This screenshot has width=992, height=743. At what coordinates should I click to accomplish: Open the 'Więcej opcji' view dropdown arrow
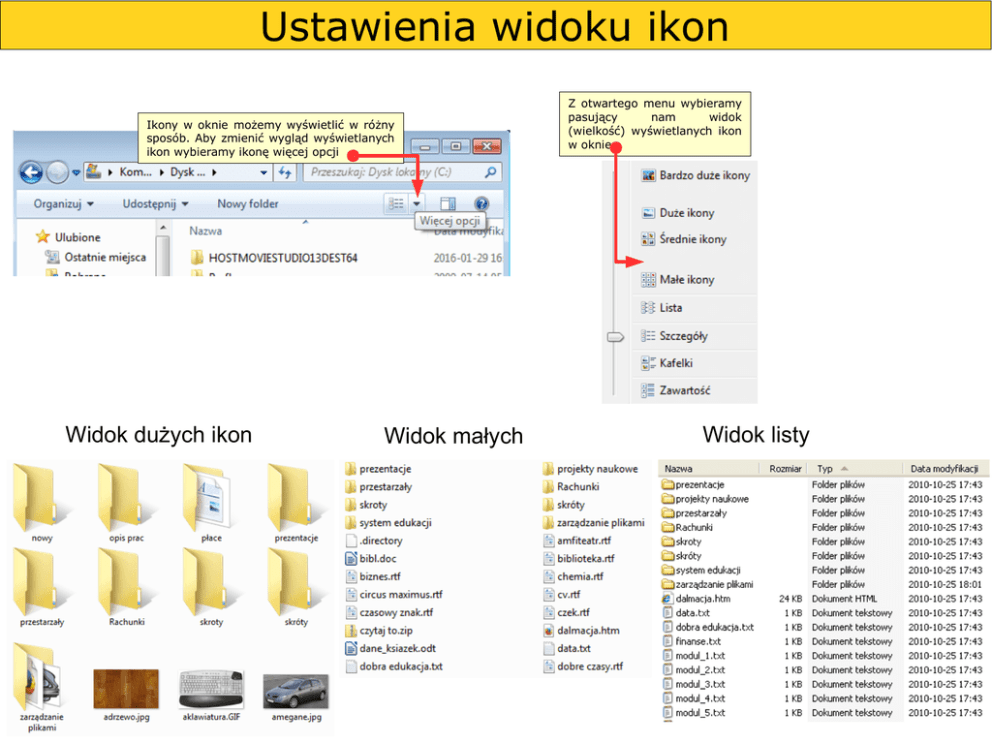tap(417, 204)
